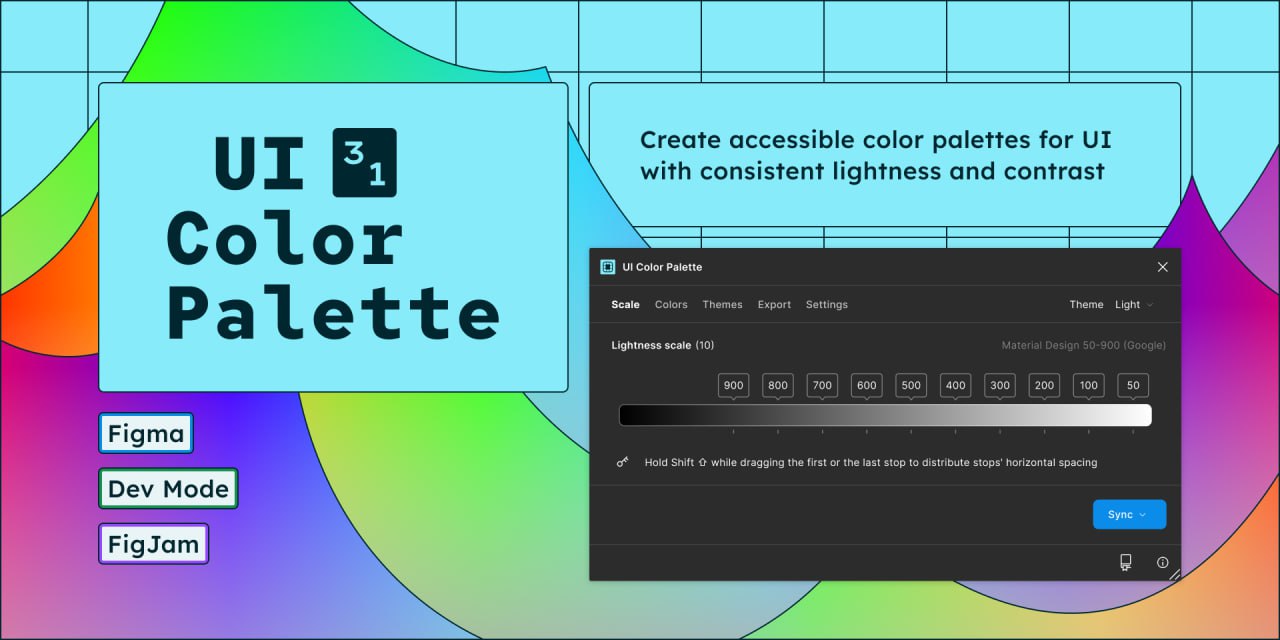Screen dimensions: 1280x640
Task: Click the Material Design 50-900 (Google) preset label
Action: point(1083,345)
